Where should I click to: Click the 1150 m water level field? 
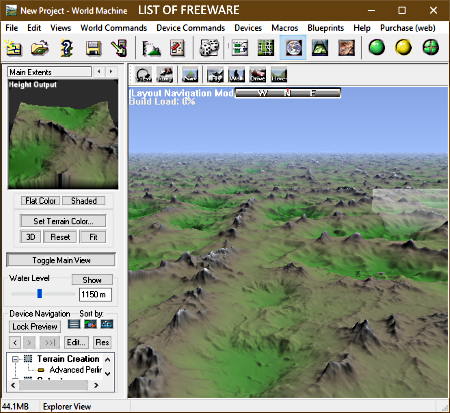click(x=95, y=294)
